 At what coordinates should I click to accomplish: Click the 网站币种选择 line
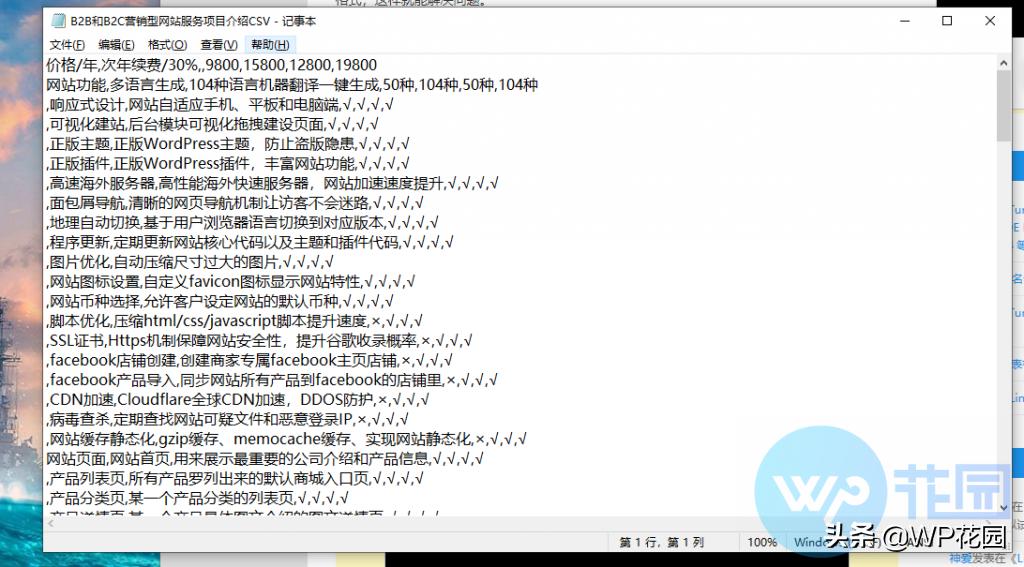point(220,301)
